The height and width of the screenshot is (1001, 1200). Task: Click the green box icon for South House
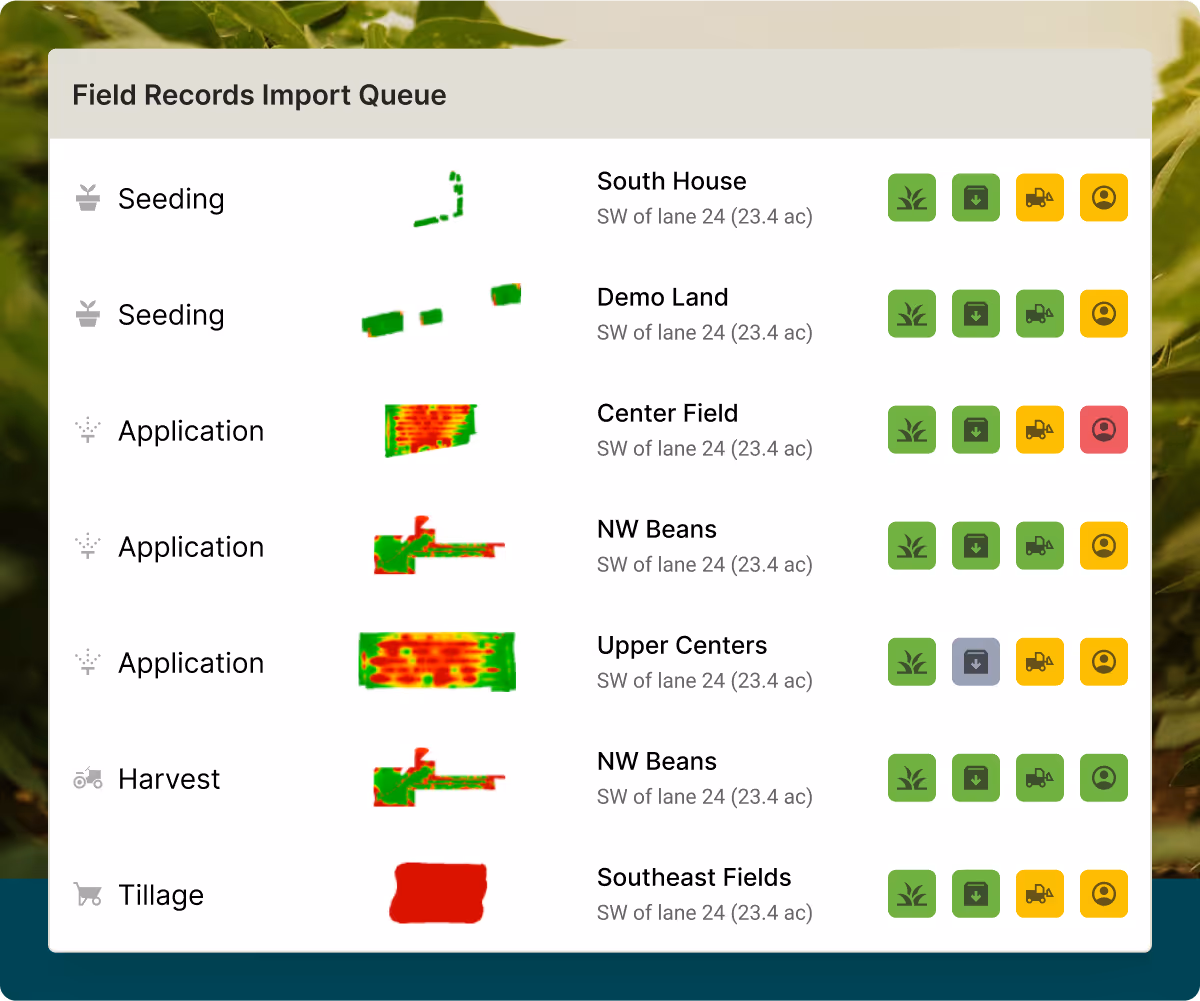pyautogui.click(x=976, y=198)
